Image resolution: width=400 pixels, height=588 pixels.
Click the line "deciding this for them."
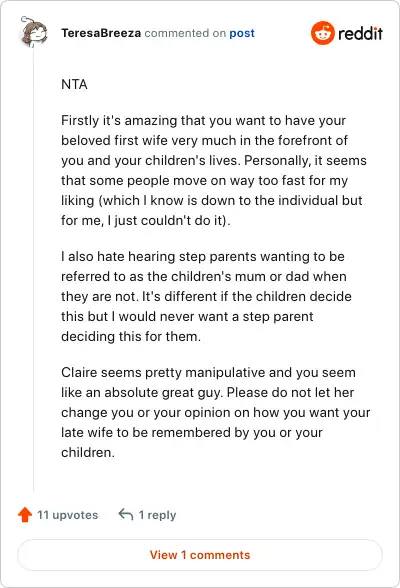(x=131, y=336)
